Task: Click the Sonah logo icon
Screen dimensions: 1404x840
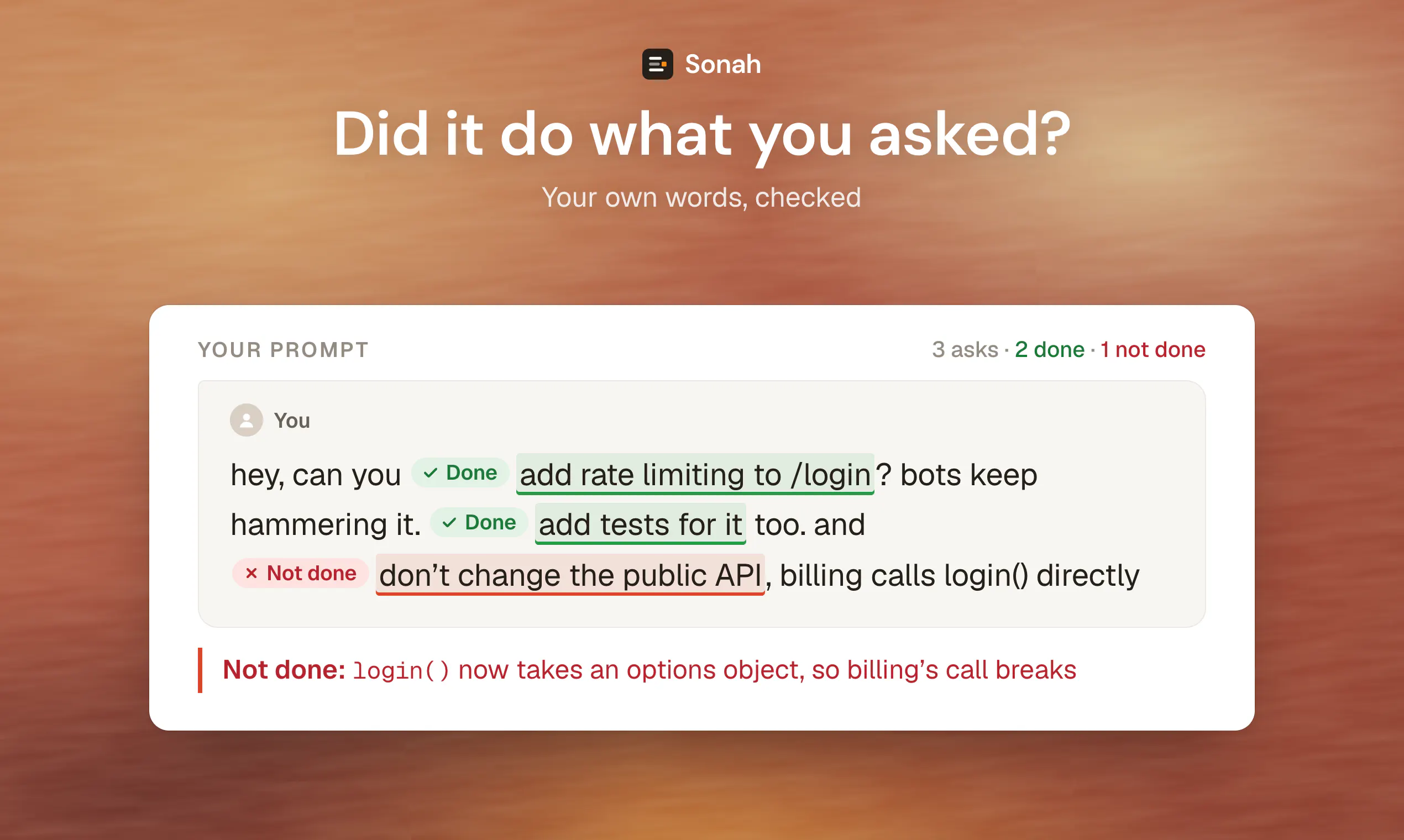Action: pyautogui.click(x=657, y=64)
